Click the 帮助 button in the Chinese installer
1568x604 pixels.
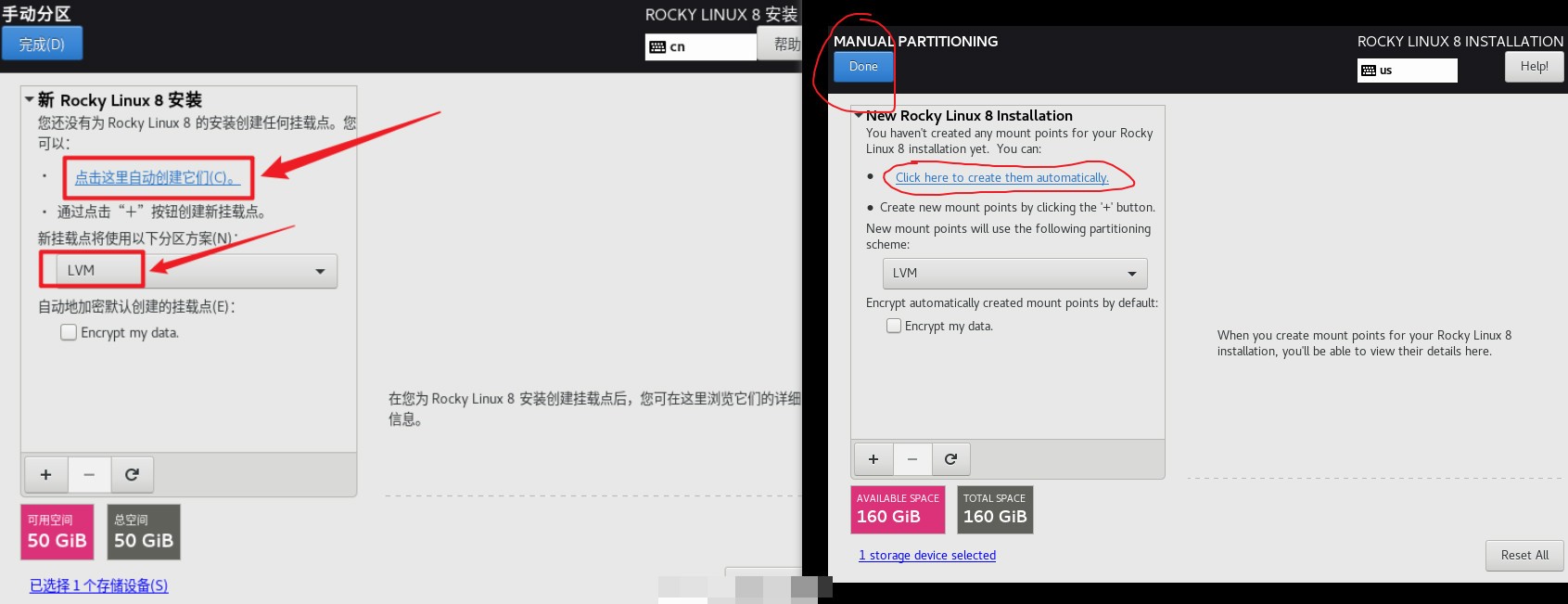click(781, 44)
